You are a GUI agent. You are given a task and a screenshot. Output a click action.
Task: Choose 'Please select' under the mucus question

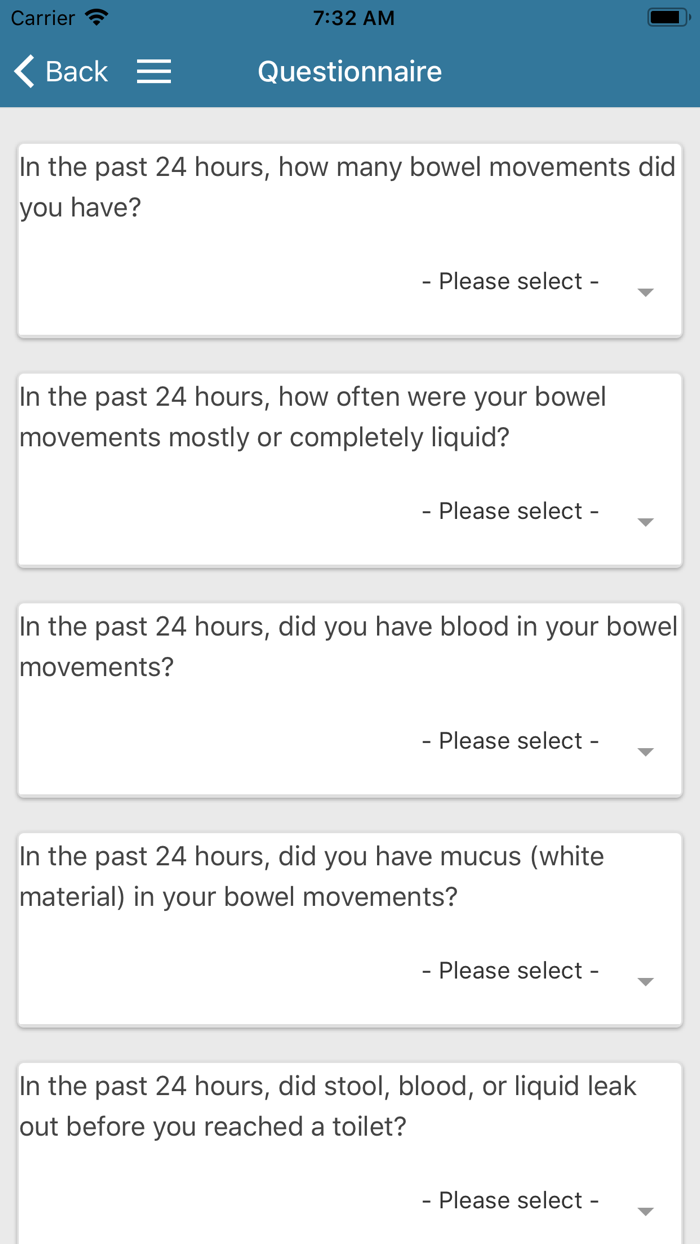[x=510, y=971]
